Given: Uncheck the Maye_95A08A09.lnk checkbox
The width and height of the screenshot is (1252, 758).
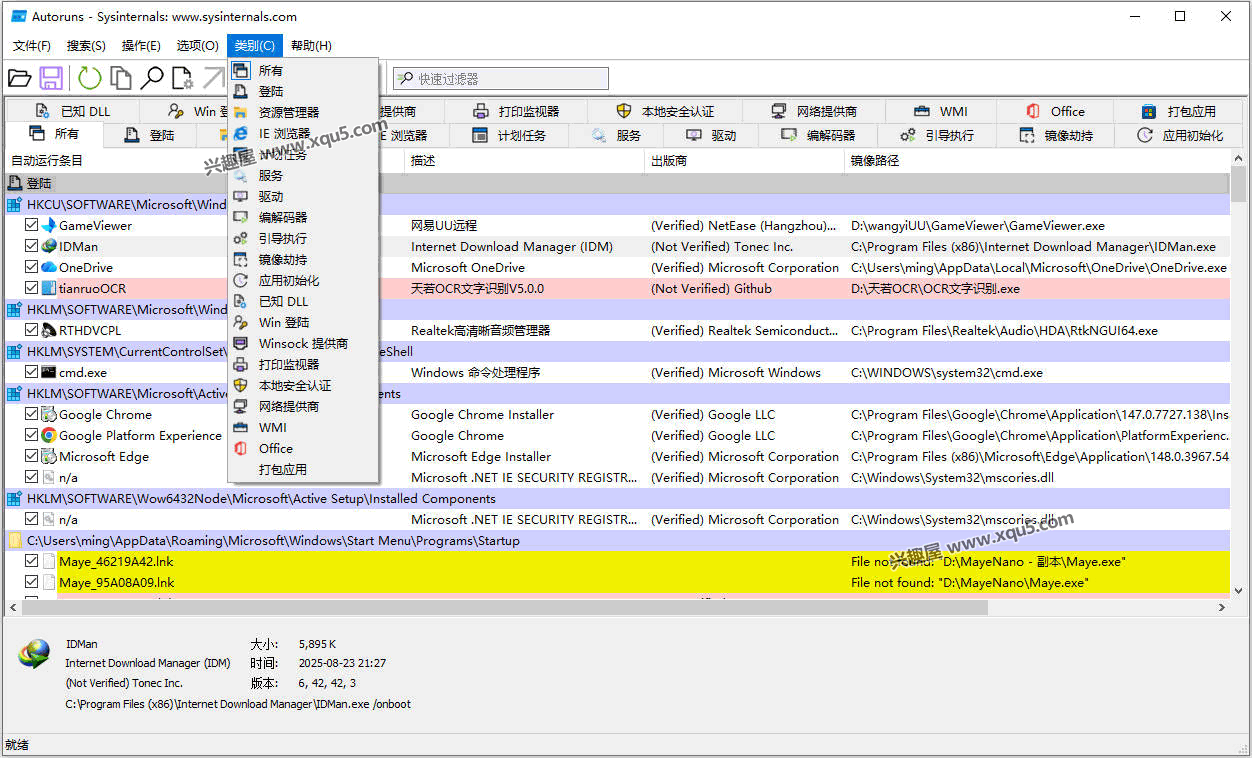Looking at the screenshot, I should (x=32, y=583).
